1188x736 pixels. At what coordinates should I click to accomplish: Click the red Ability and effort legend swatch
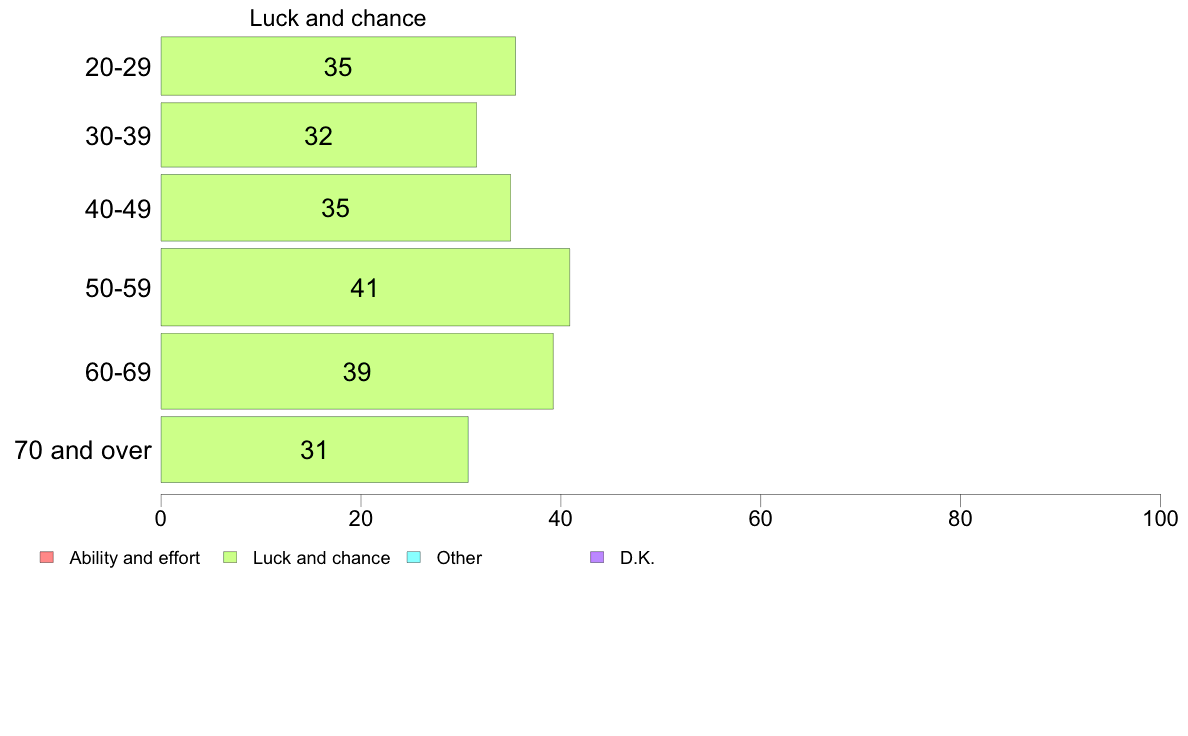coord(47,557)
